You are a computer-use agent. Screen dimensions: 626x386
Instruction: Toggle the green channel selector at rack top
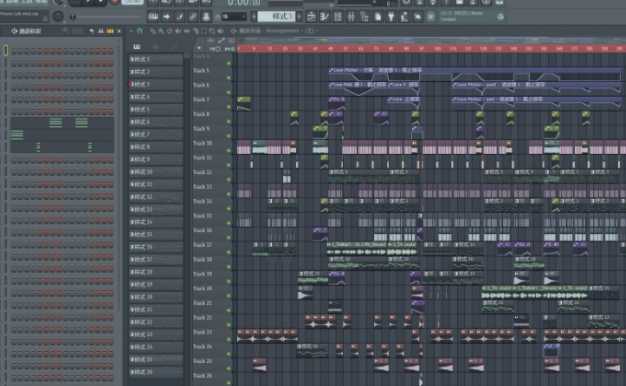pos(5,50)
